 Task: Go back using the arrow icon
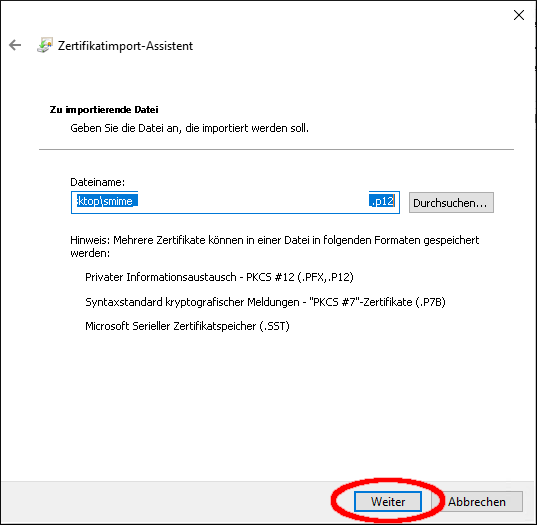15,45
